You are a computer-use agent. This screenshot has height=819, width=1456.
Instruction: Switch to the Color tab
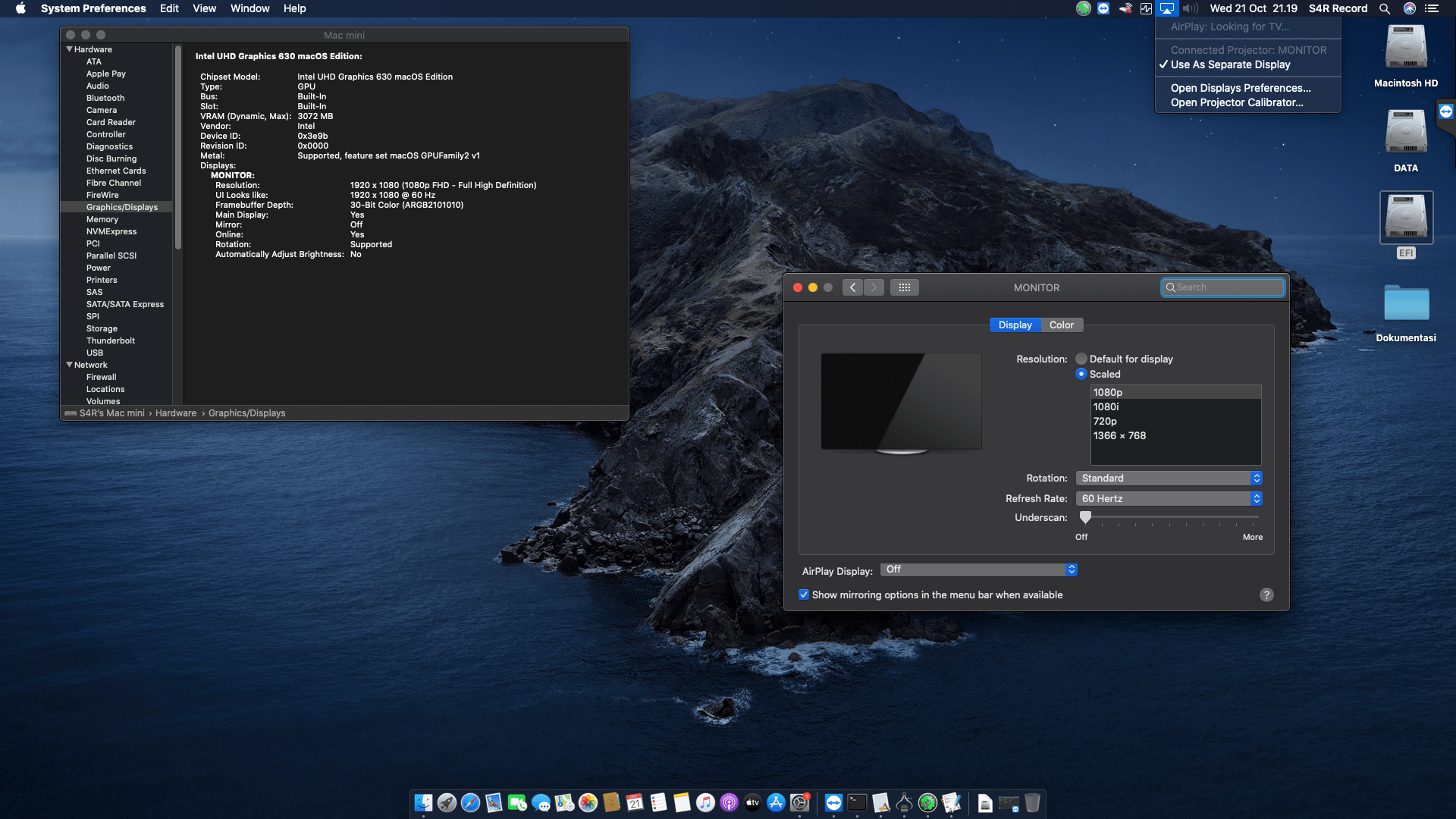click(1061, 325)
